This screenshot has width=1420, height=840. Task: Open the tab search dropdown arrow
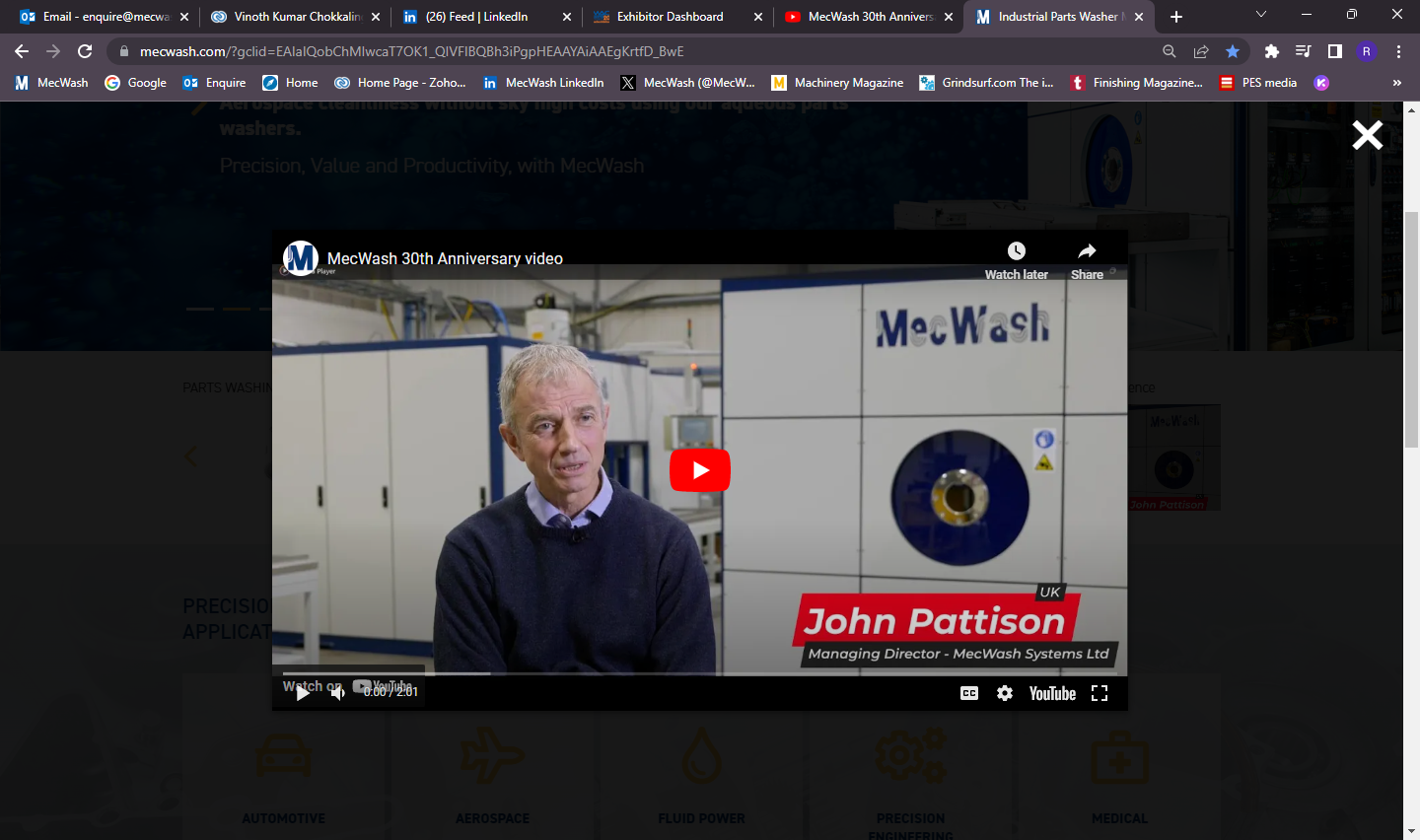(x=1260, y=15)
